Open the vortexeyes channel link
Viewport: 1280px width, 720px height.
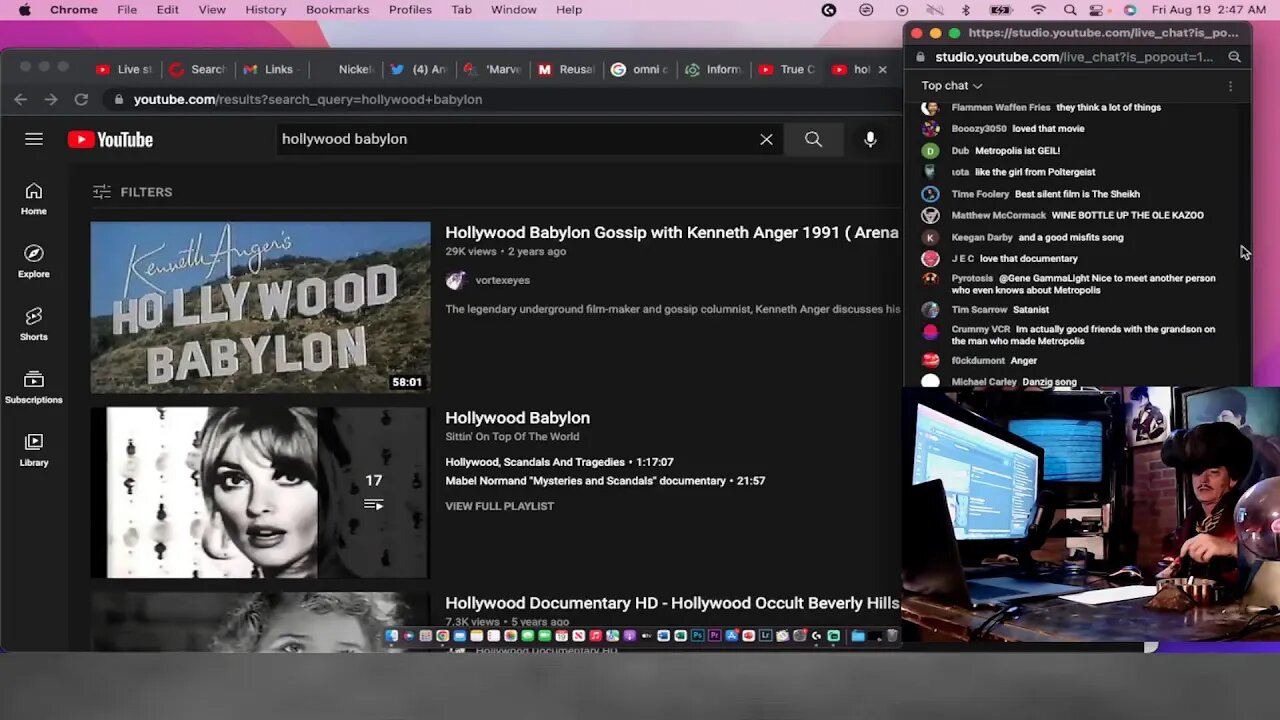[502, 280]
